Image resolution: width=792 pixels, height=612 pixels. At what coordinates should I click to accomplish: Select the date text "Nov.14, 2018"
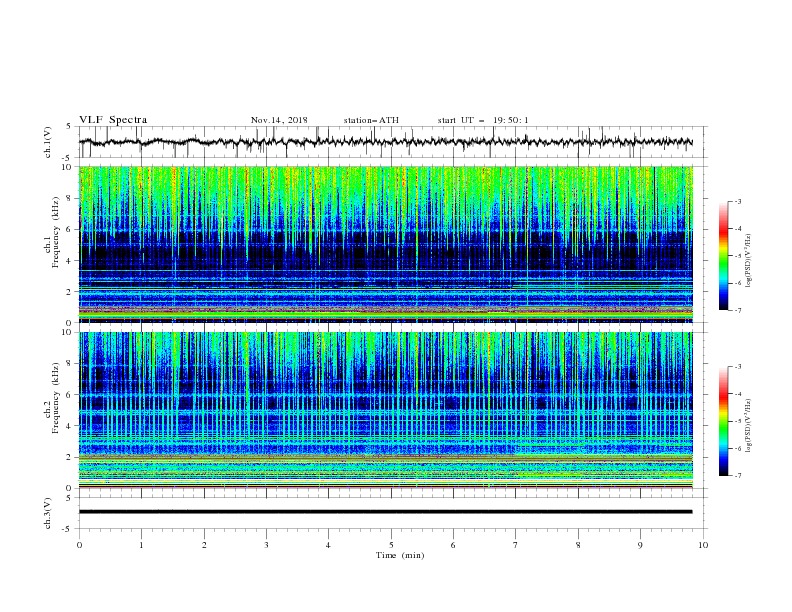pos(279,120)
